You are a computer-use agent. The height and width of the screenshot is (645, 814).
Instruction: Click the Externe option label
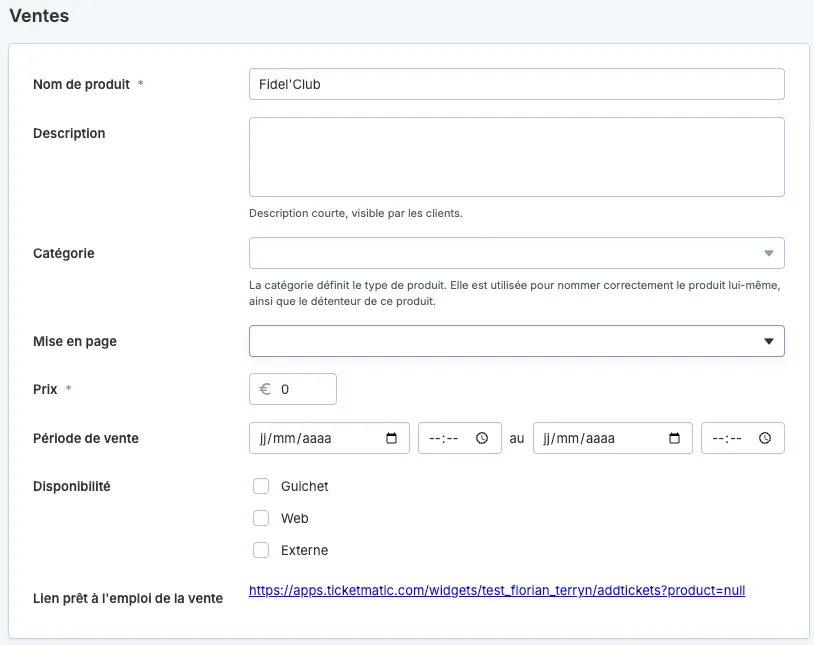pos(304,550)
